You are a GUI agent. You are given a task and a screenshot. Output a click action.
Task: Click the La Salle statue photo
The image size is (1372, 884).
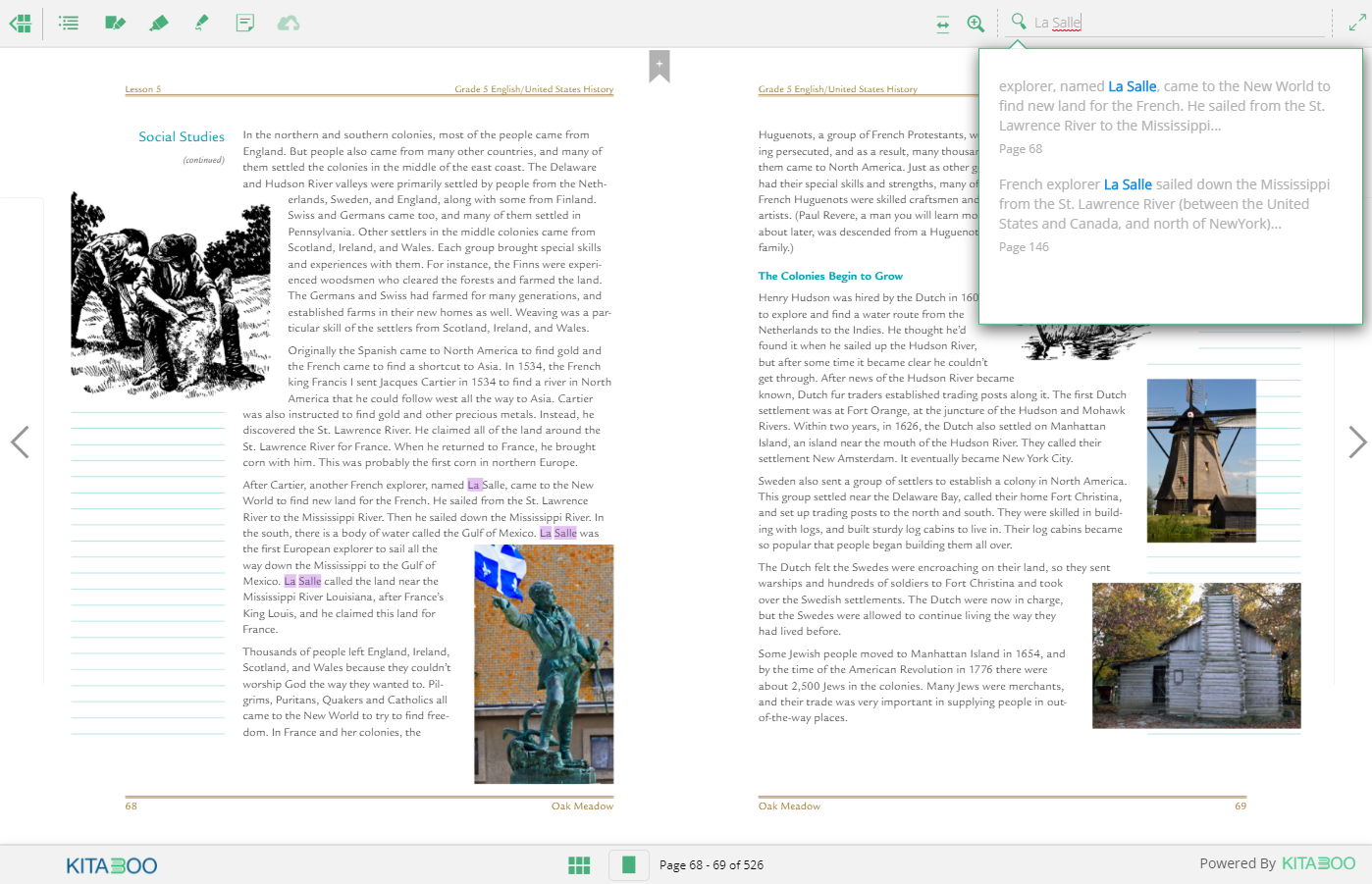pyautogui.click(x=544, y=664)
